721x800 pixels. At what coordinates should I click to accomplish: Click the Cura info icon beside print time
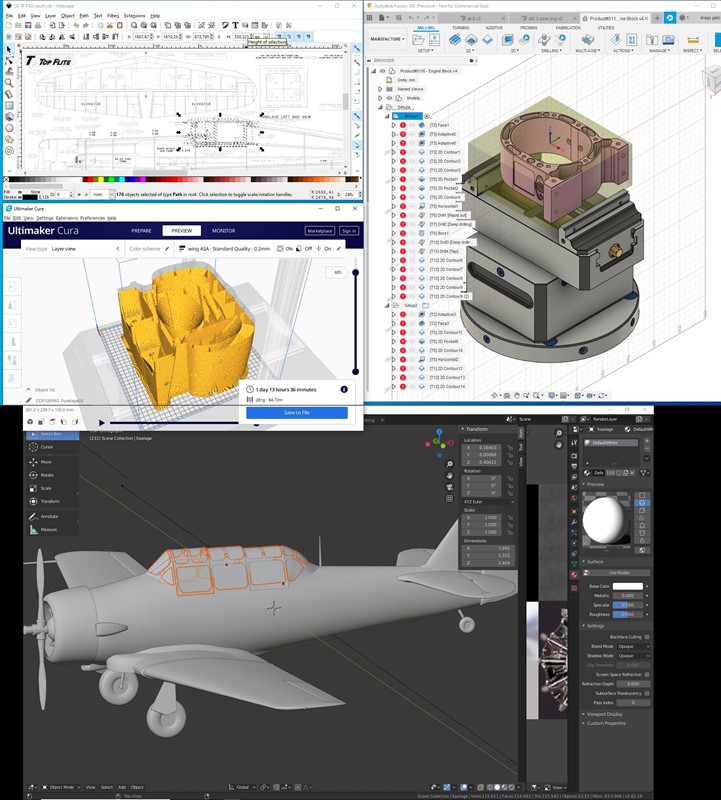point(344,389)
